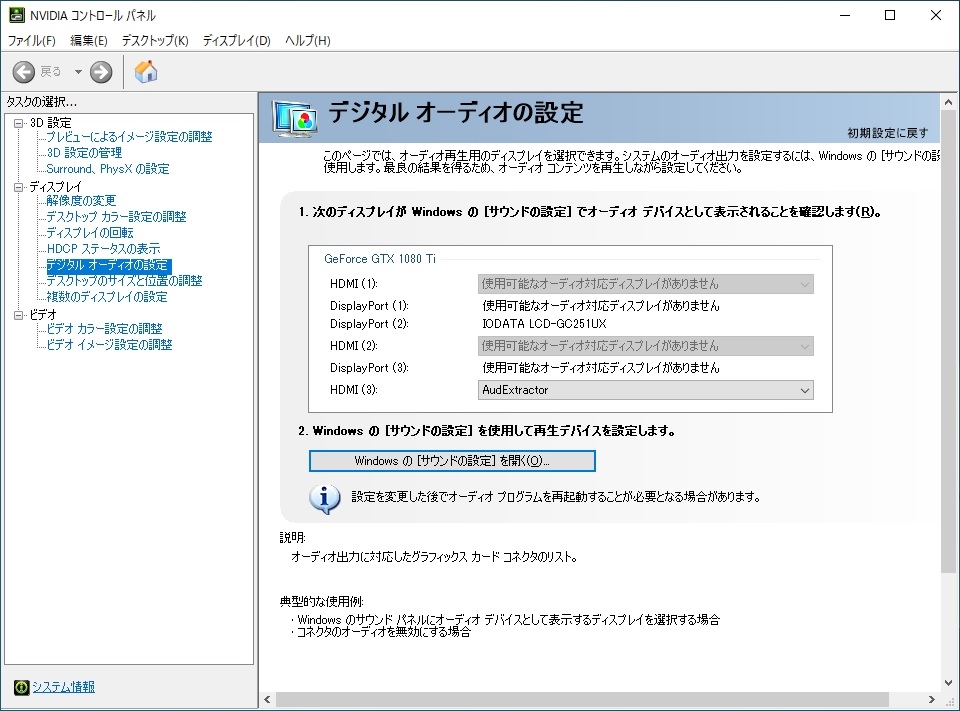Click IODATA LCD-GC251UX display text
This screenshot has height=711, width=960.
[x=544, y=323]
